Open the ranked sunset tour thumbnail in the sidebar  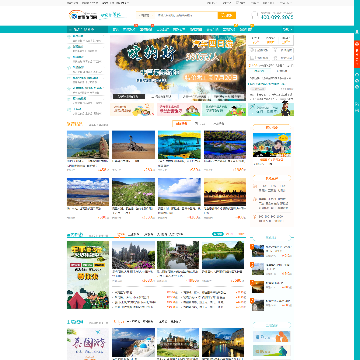click(x=258, y=287)
